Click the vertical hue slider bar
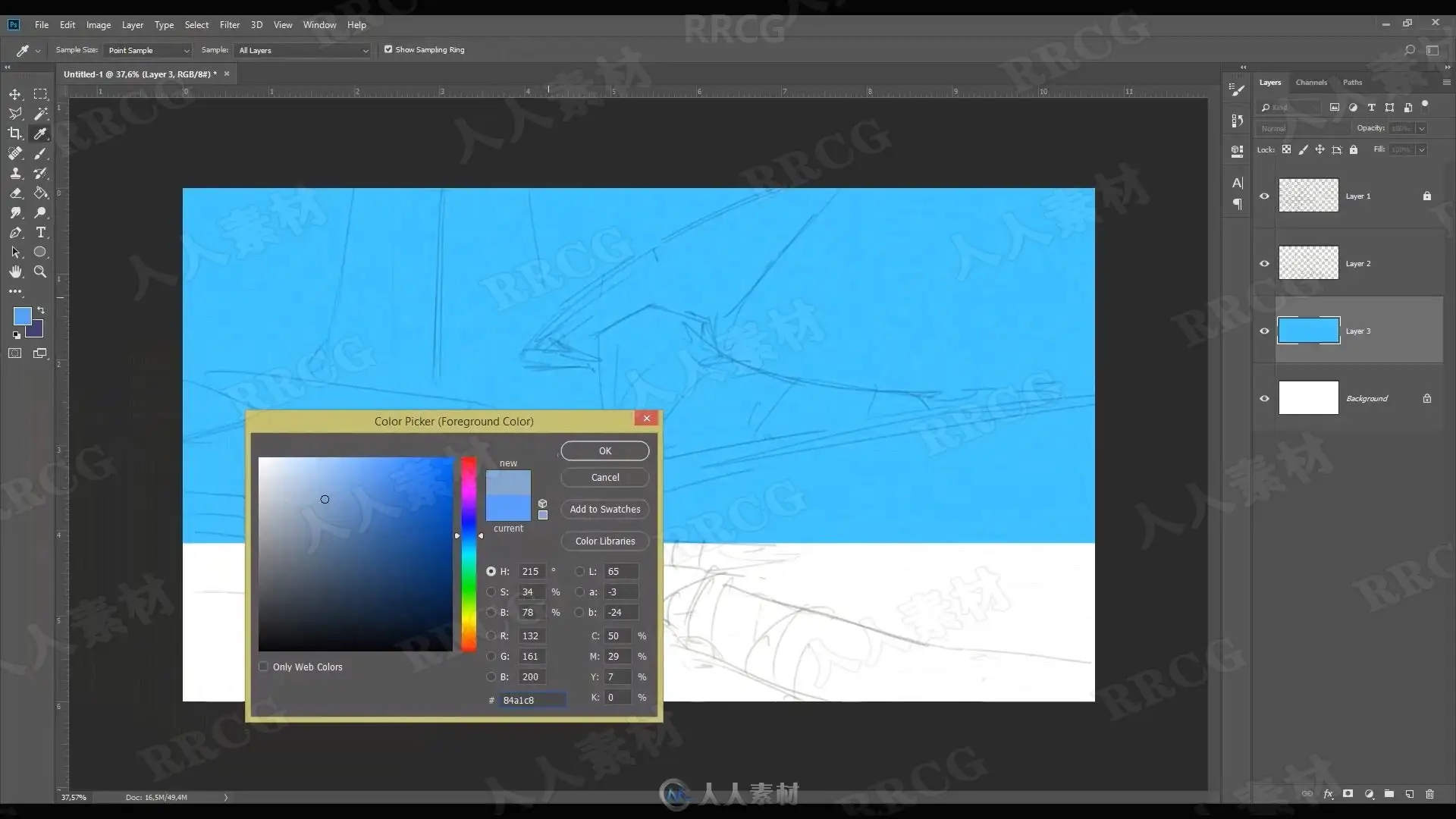Viewport: 1456px width, 819px height. [469, 554]
